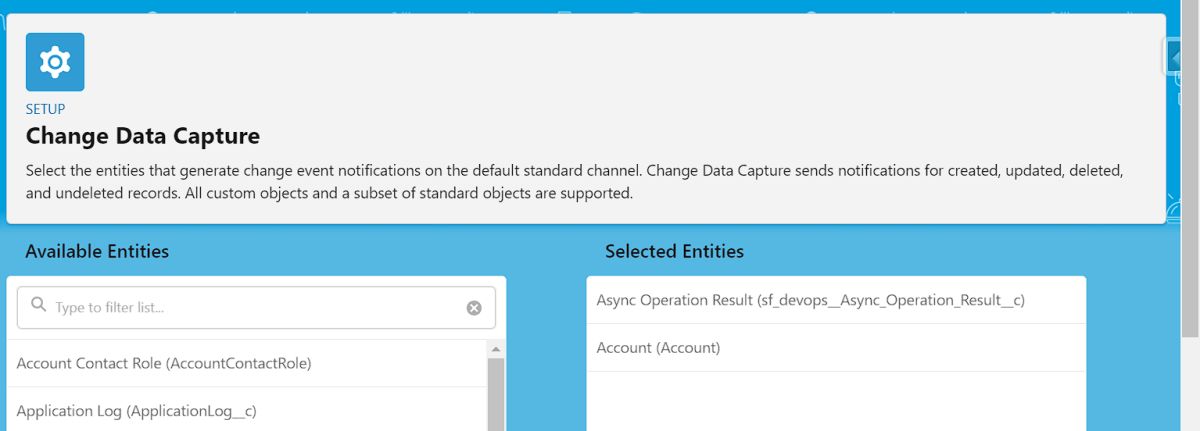Click the Available Entities scroll up arrow
Viewport: 1200px width, 431px height.
[495, 349]
